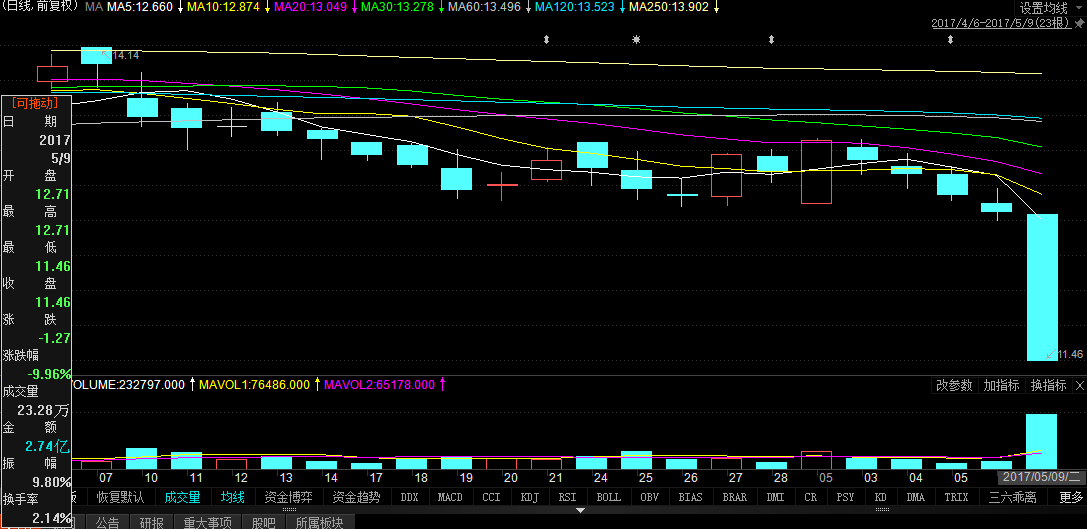Click 换指标 to change the indicator

point(1047,385)
